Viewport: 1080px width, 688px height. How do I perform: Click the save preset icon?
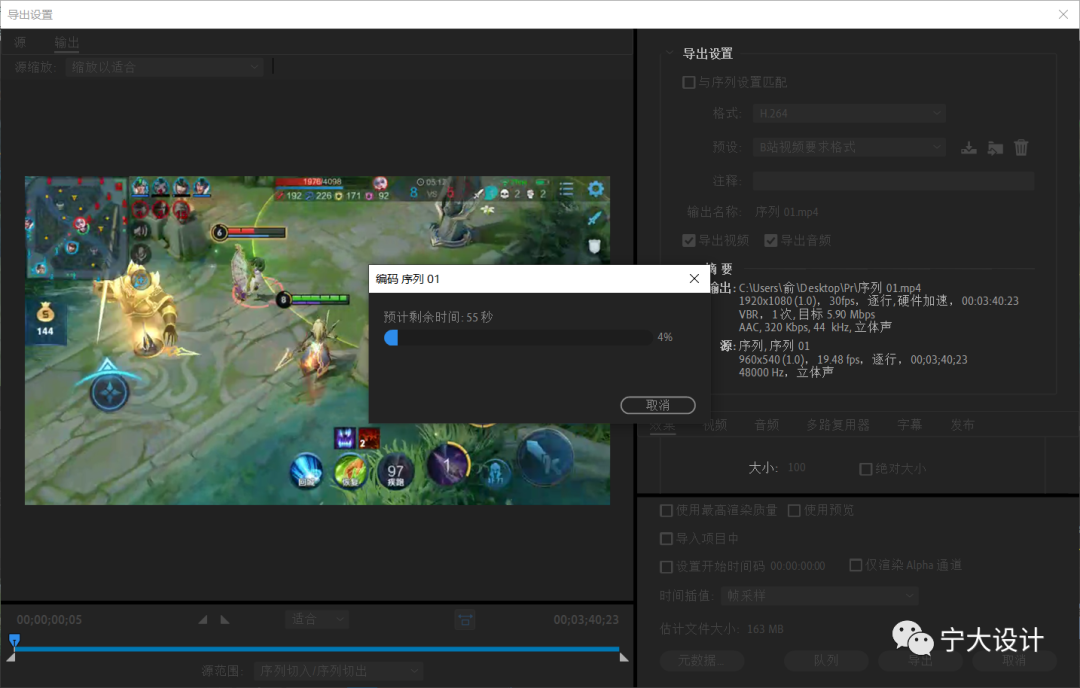tap(968, 147)
